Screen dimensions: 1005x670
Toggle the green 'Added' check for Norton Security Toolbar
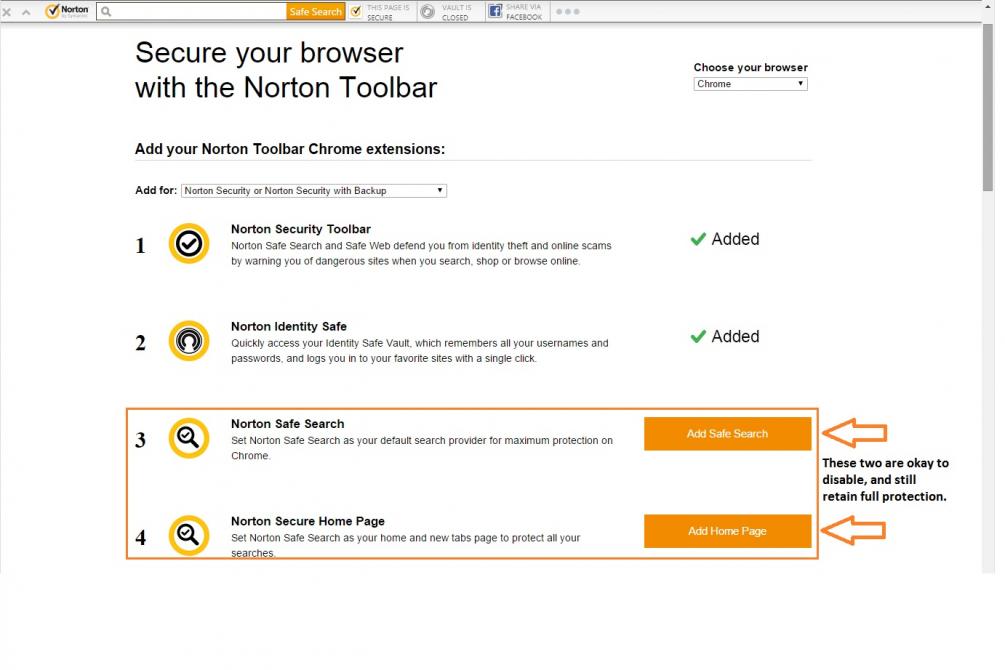tap(724, 239)
